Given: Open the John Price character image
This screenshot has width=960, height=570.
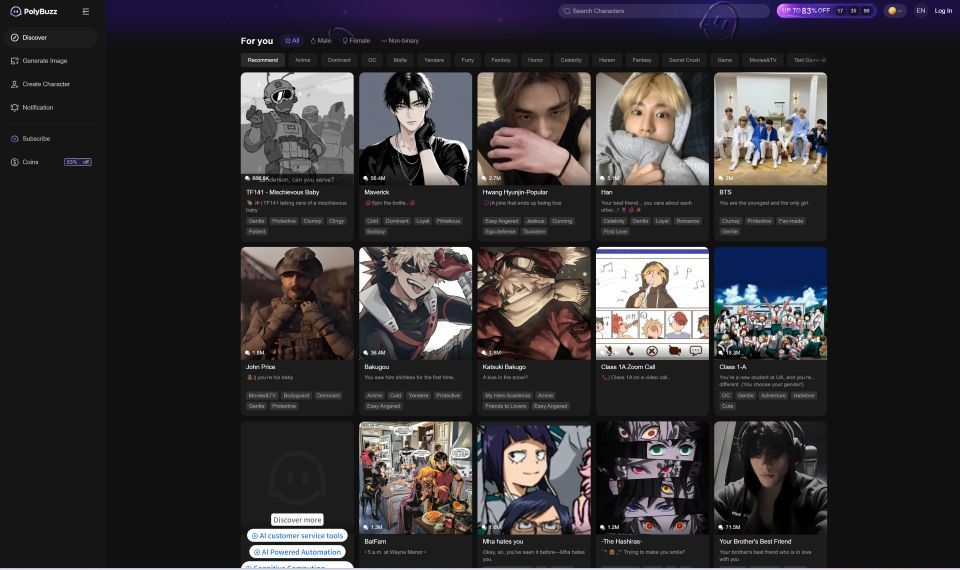Looking at the screenshot, I should pyautogui.click(x=297, y=303).
